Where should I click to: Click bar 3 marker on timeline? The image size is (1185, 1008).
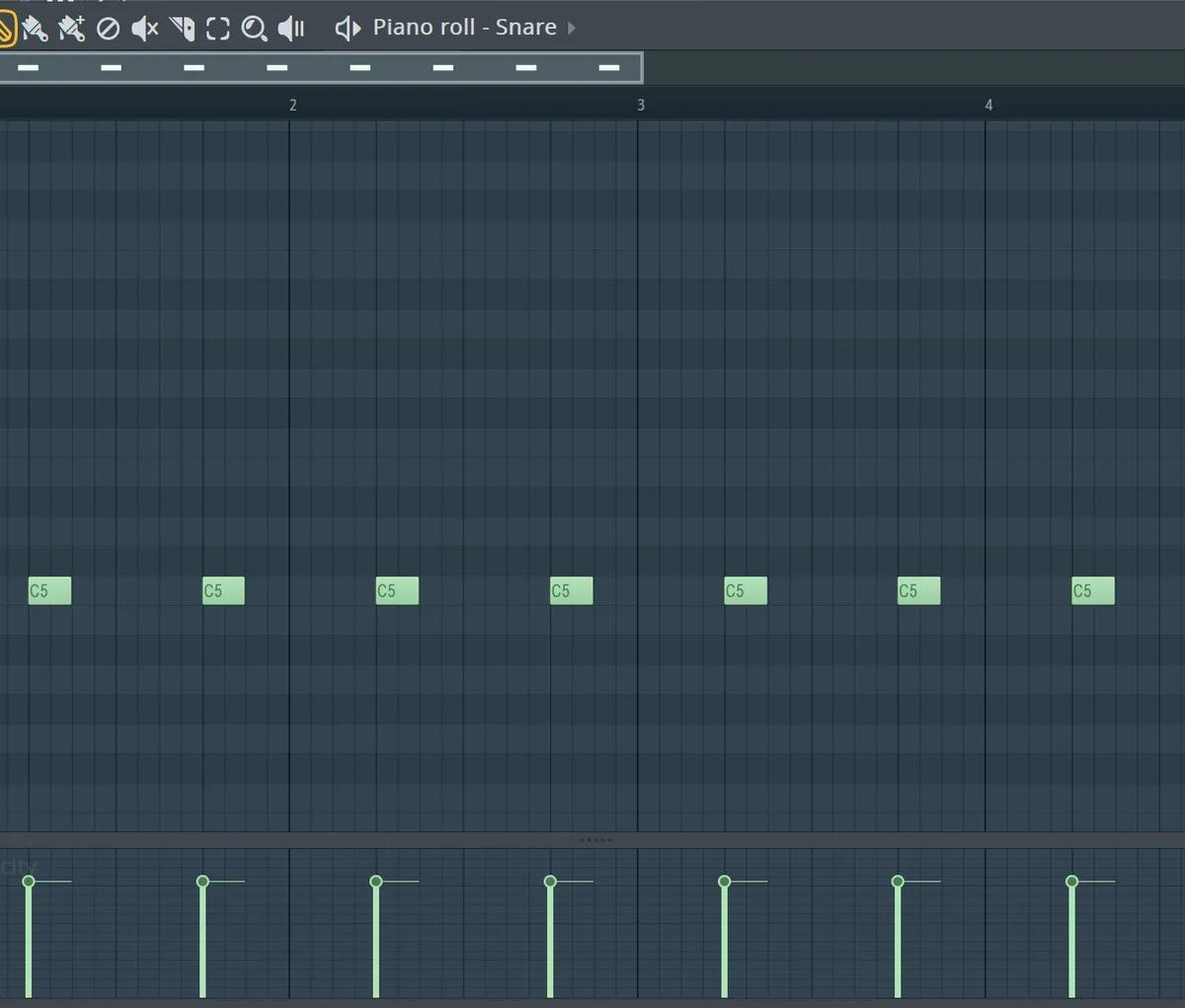640,105
